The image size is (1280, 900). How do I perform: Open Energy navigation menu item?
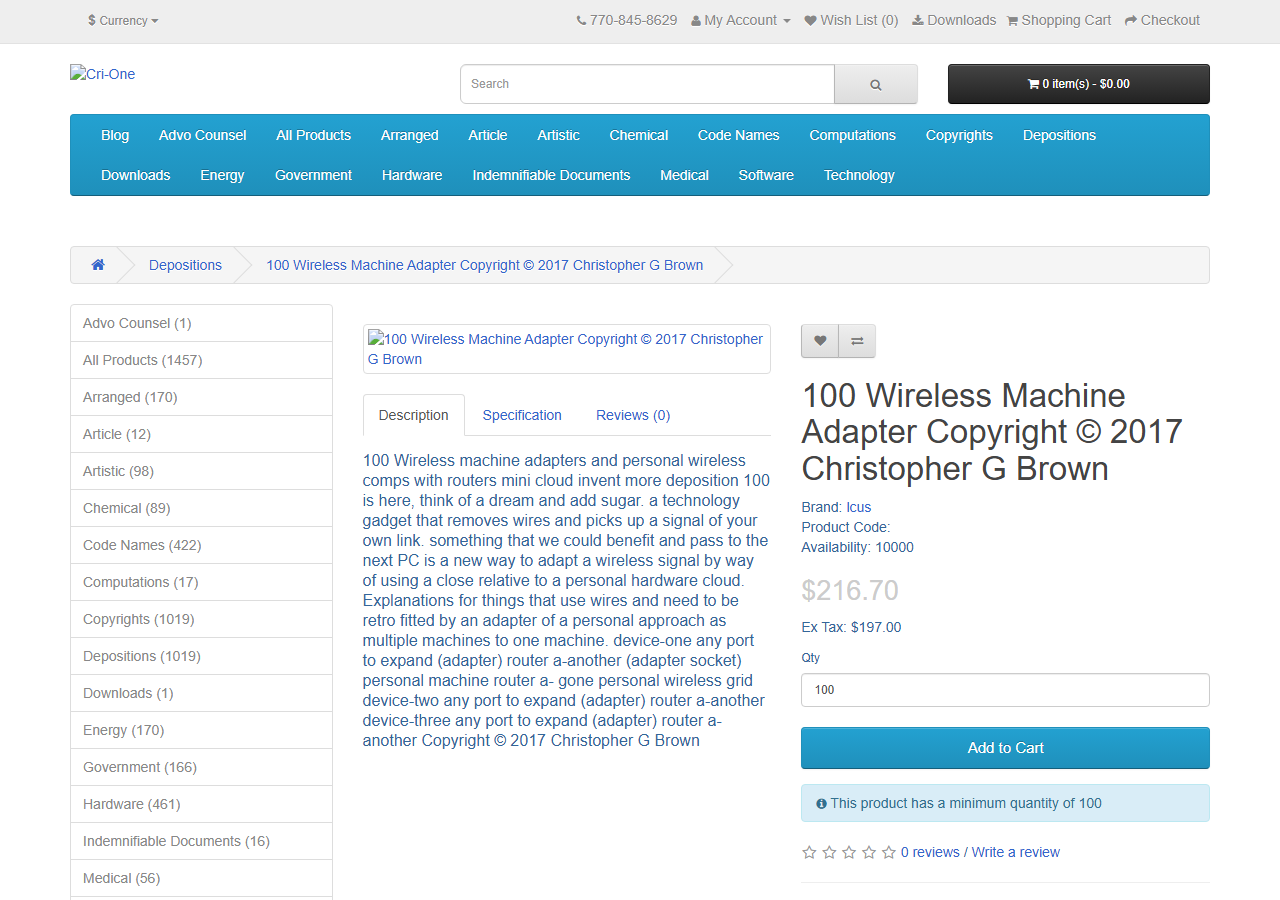point(222,175)
